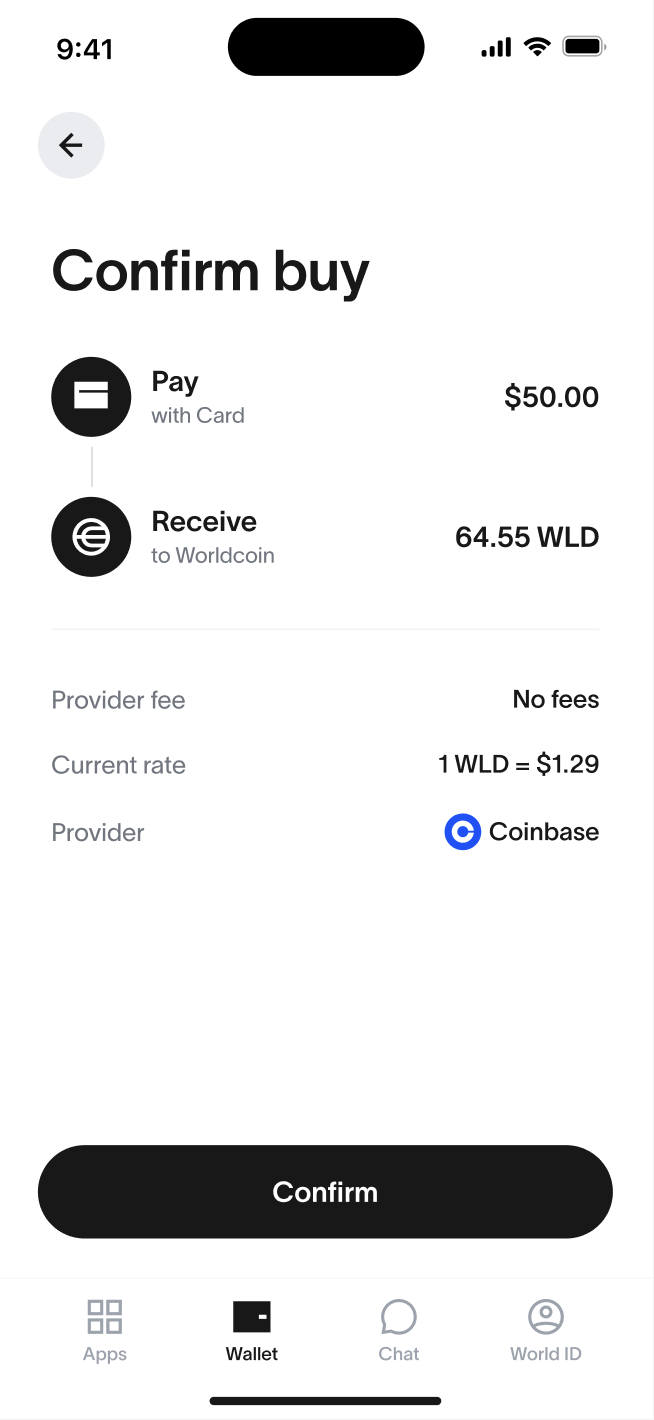Screen dimensions: 654x1420
Task: Confirm the purchase
Action: pyautogui.click(x=325, y=1192)
